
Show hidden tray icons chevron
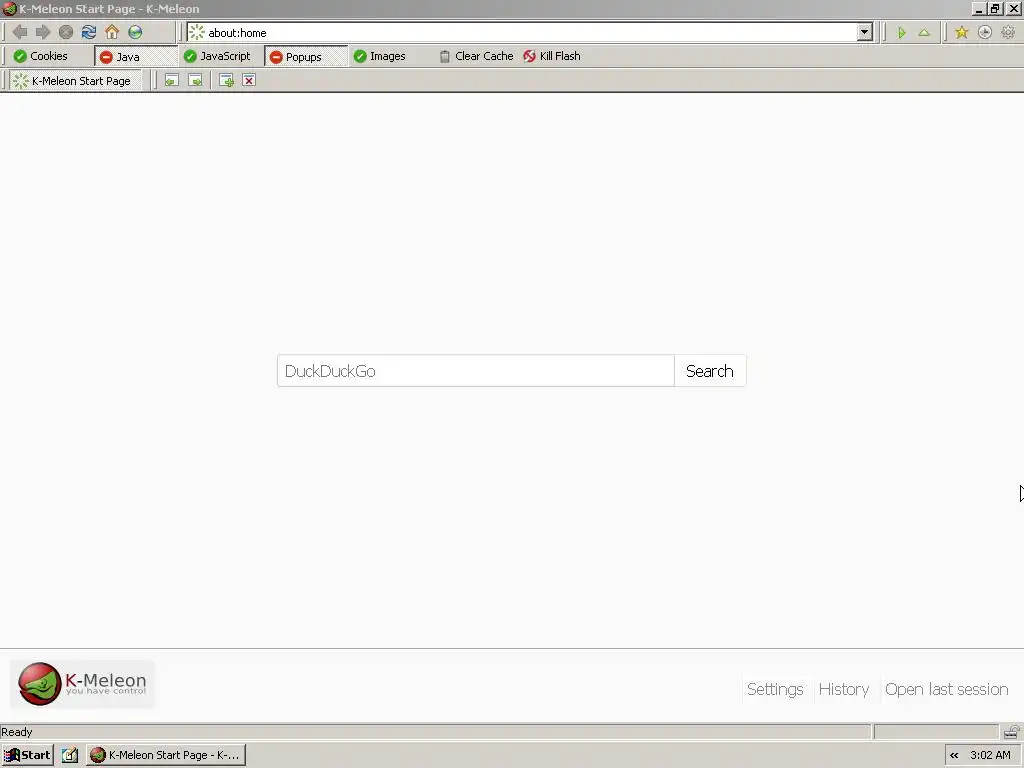(954, 755)
